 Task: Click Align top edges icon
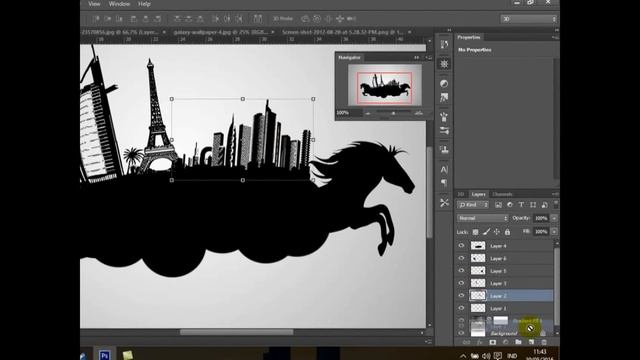point(96,19)
